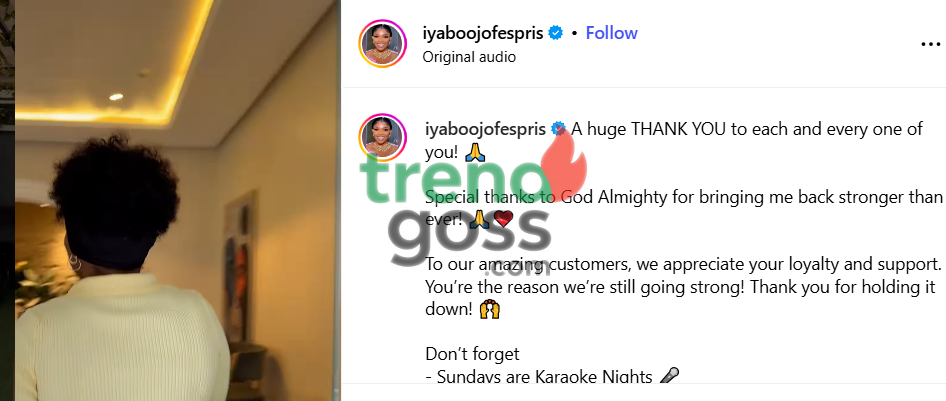Click the flame icon in trendgoss watermark

pos(564,159)
